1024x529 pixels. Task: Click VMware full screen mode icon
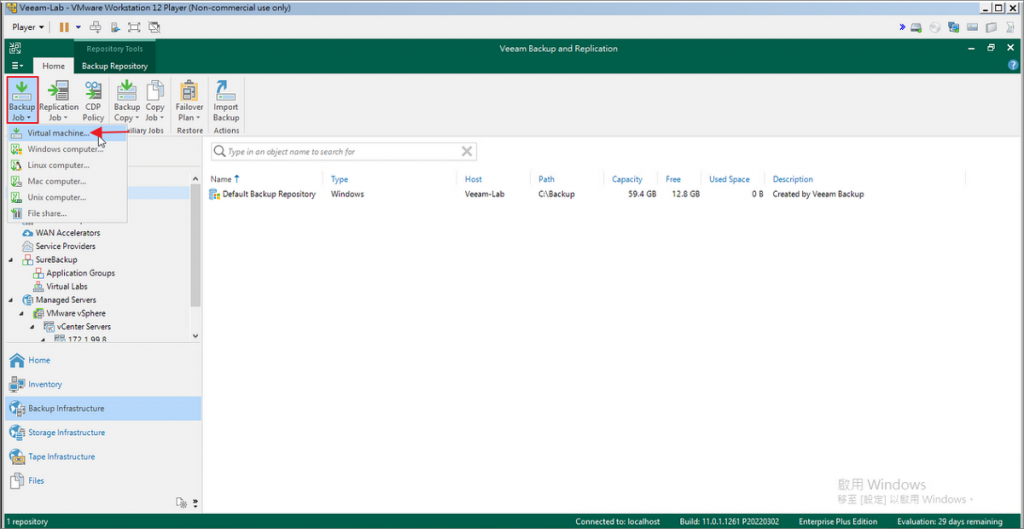pos(134,27)
